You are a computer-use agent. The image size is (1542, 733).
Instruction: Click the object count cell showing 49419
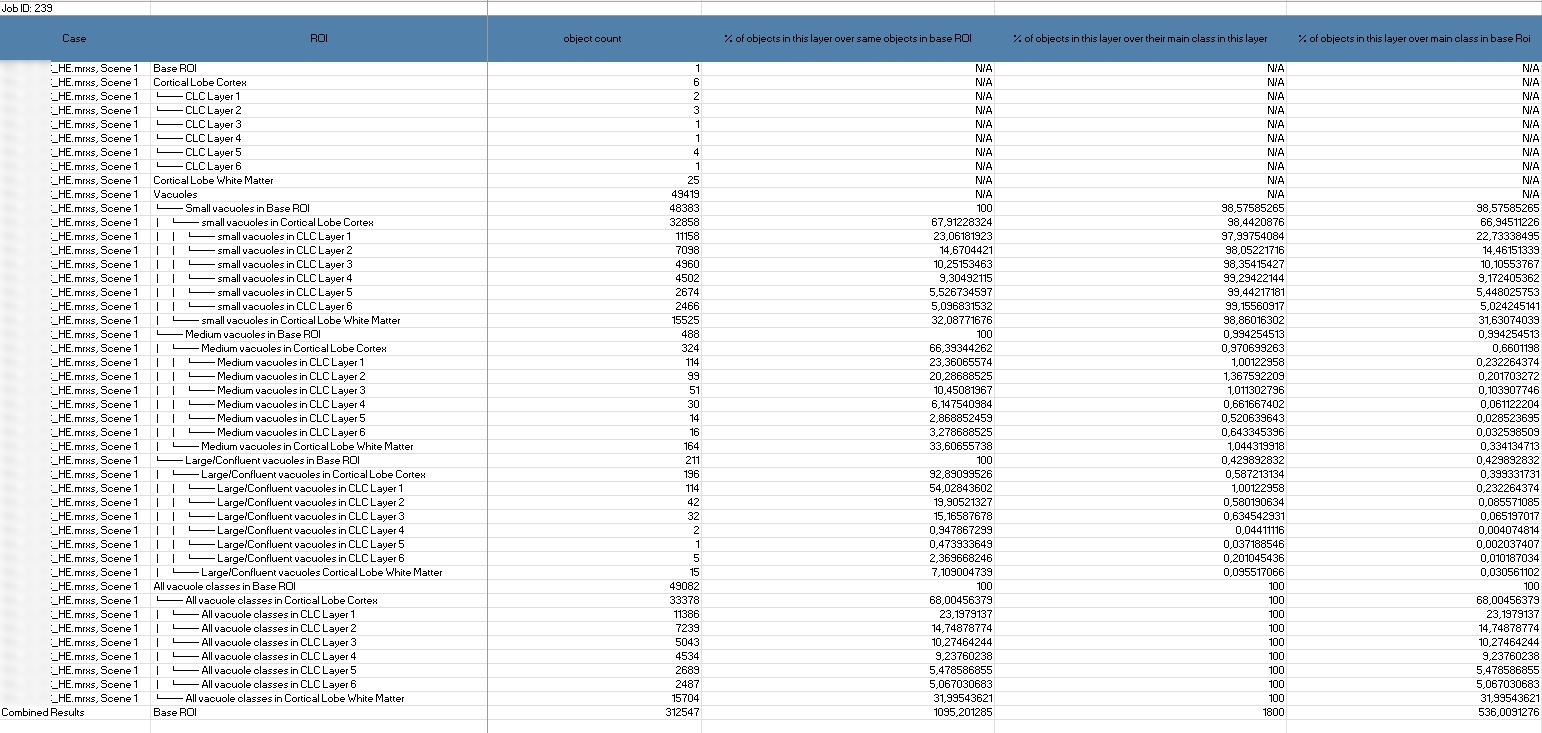pos(683,194)
